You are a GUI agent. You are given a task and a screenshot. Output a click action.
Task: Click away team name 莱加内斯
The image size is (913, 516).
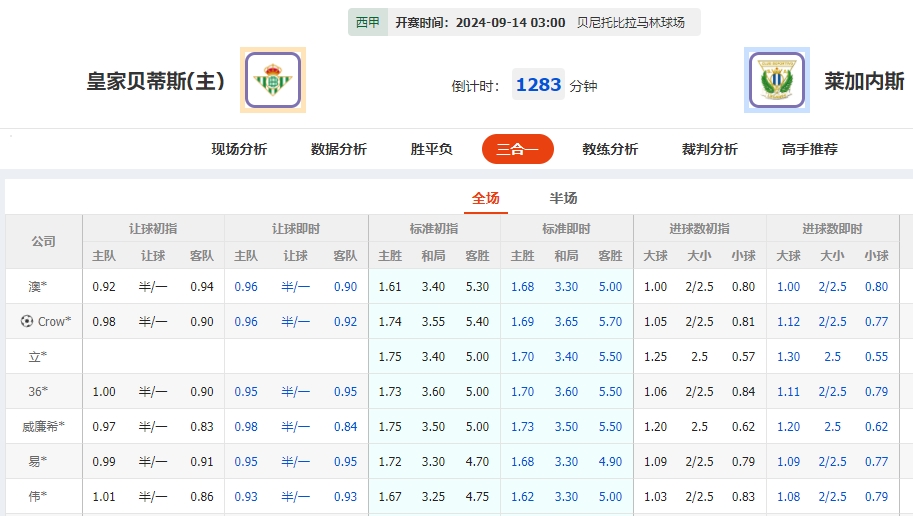click(864, 81)
